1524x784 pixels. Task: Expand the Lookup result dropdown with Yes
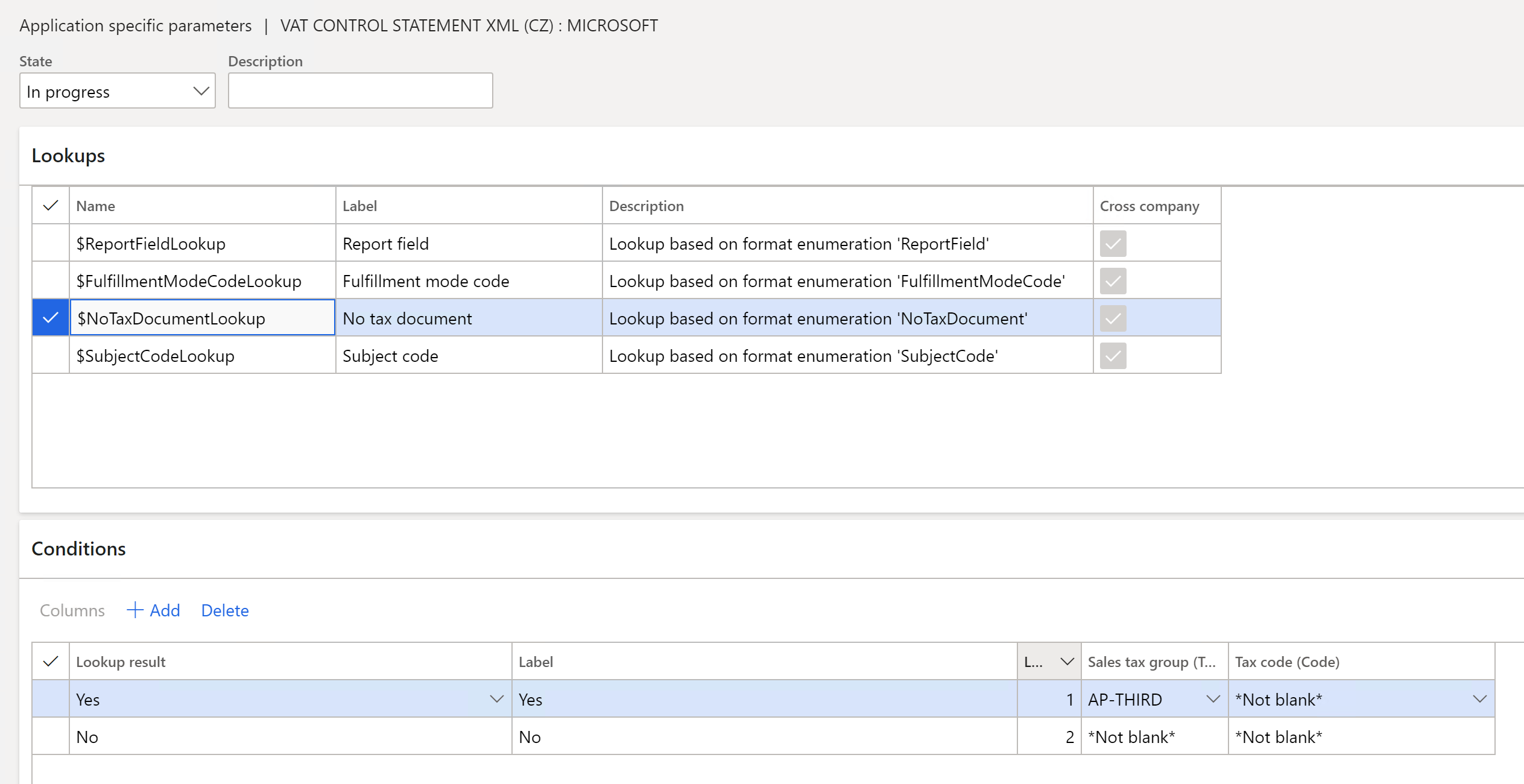point(496,699)
